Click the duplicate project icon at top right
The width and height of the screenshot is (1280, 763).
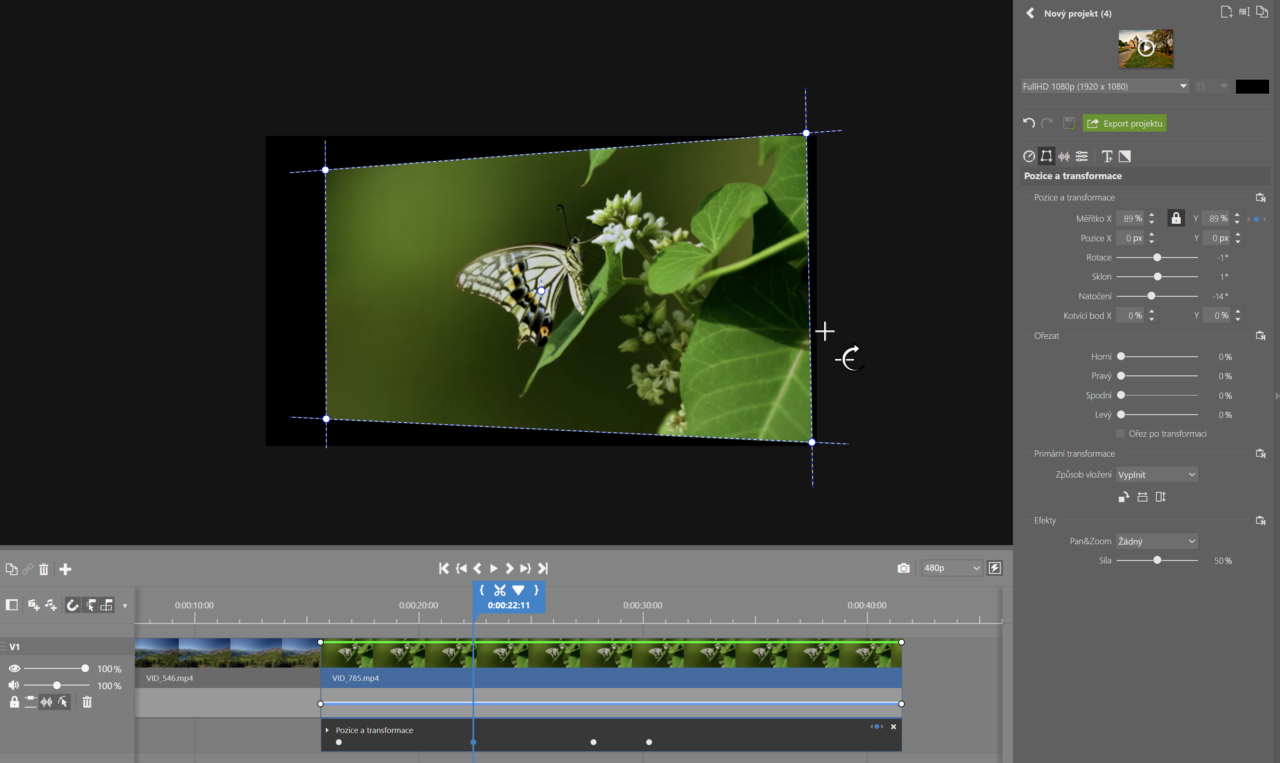pos(1262,12)
